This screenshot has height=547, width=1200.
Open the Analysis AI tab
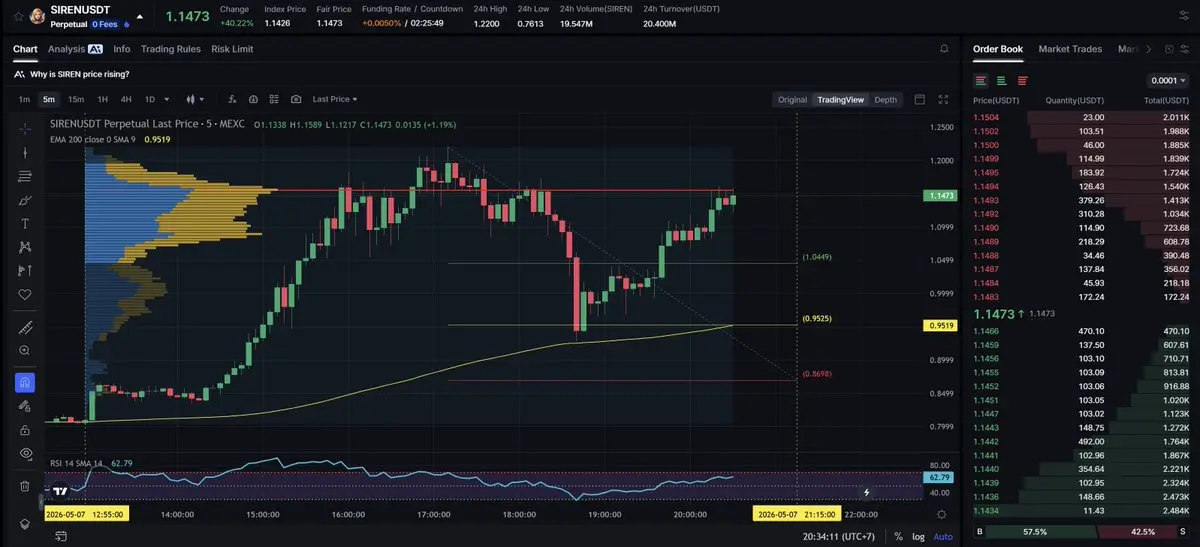75,48
